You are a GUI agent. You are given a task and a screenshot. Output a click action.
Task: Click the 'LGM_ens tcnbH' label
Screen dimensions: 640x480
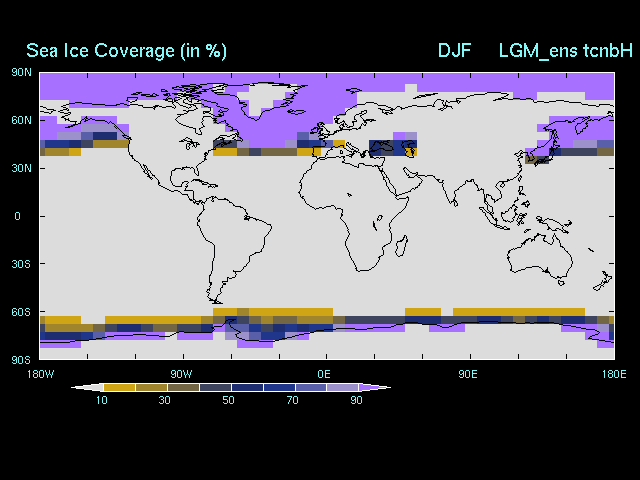[x=566, y=51]
